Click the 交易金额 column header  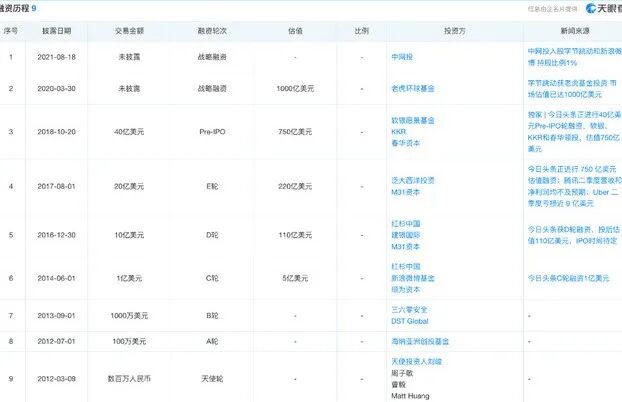129,31
